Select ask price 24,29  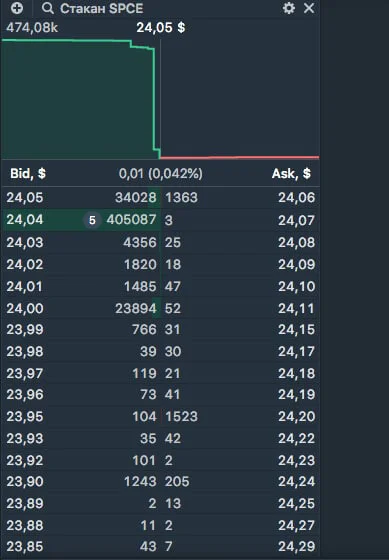pos(296,546)
